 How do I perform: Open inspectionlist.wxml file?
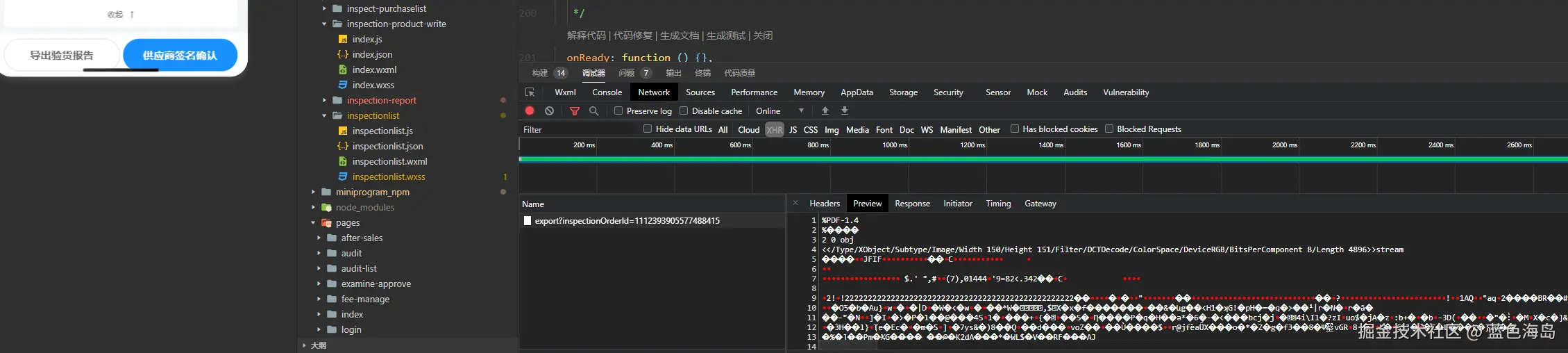(x=389, y=161)
